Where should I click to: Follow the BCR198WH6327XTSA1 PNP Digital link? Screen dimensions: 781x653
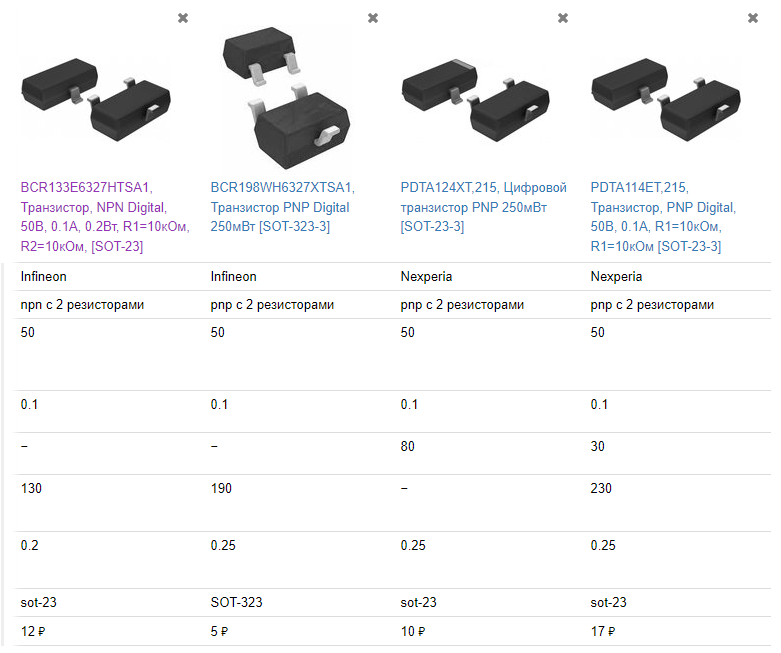pyautogui.click(x=281, y=206)
